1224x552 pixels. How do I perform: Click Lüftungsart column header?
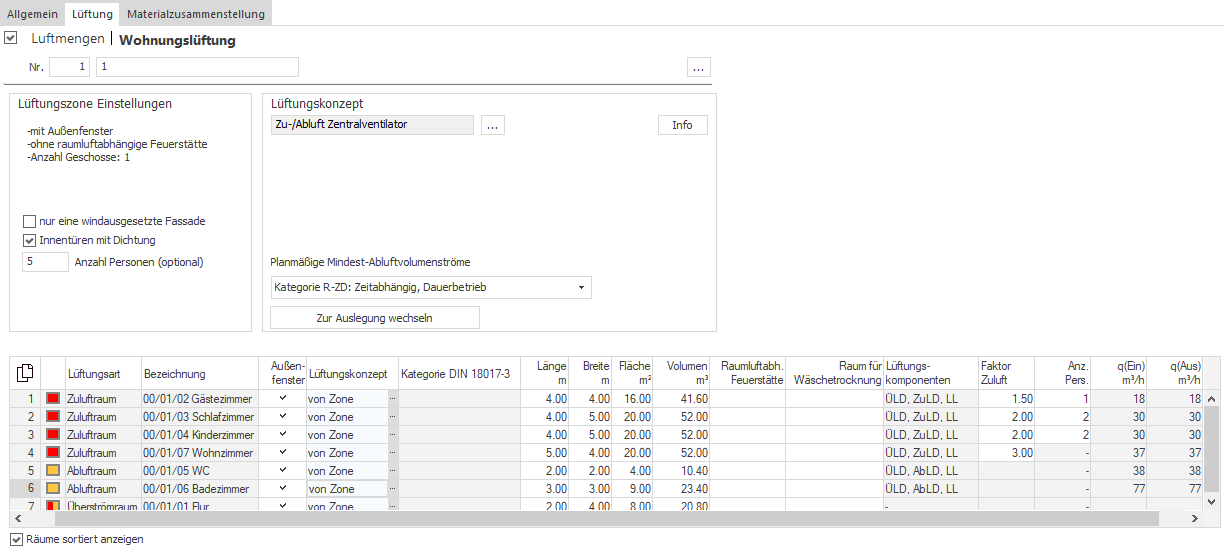click(x=103, y=373)
